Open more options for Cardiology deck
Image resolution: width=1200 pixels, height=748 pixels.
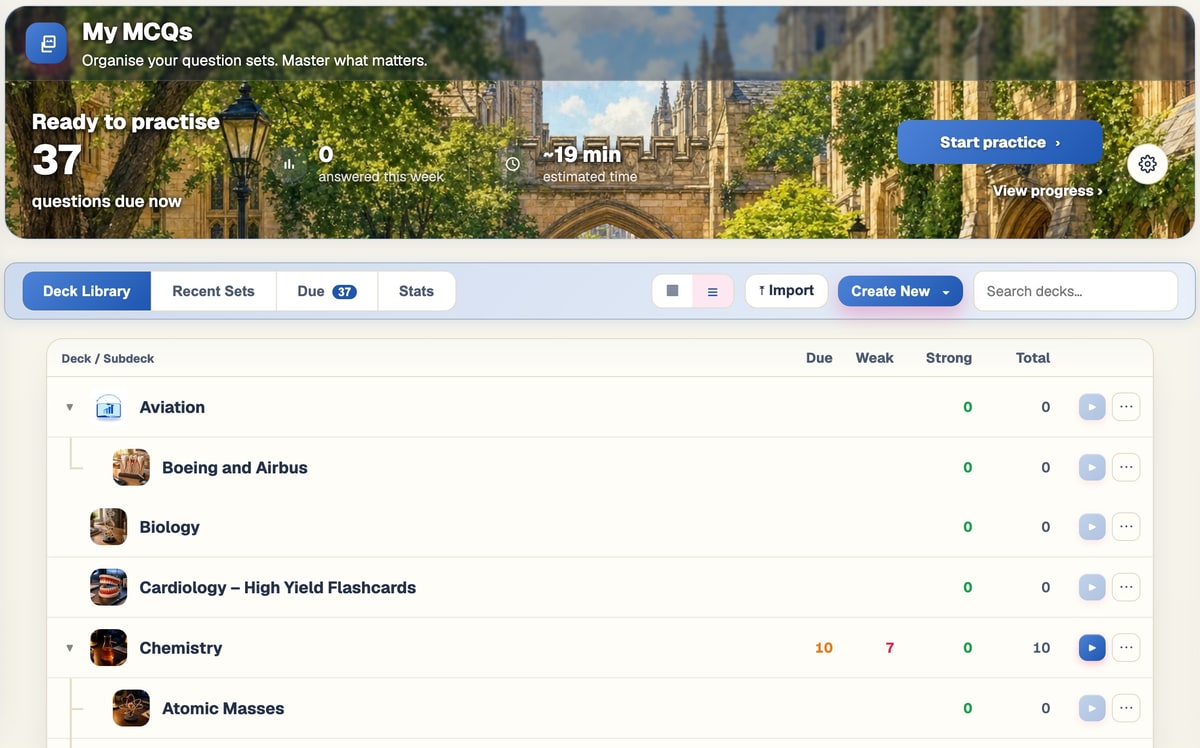pyautogui.click(x=1126, y=587)
